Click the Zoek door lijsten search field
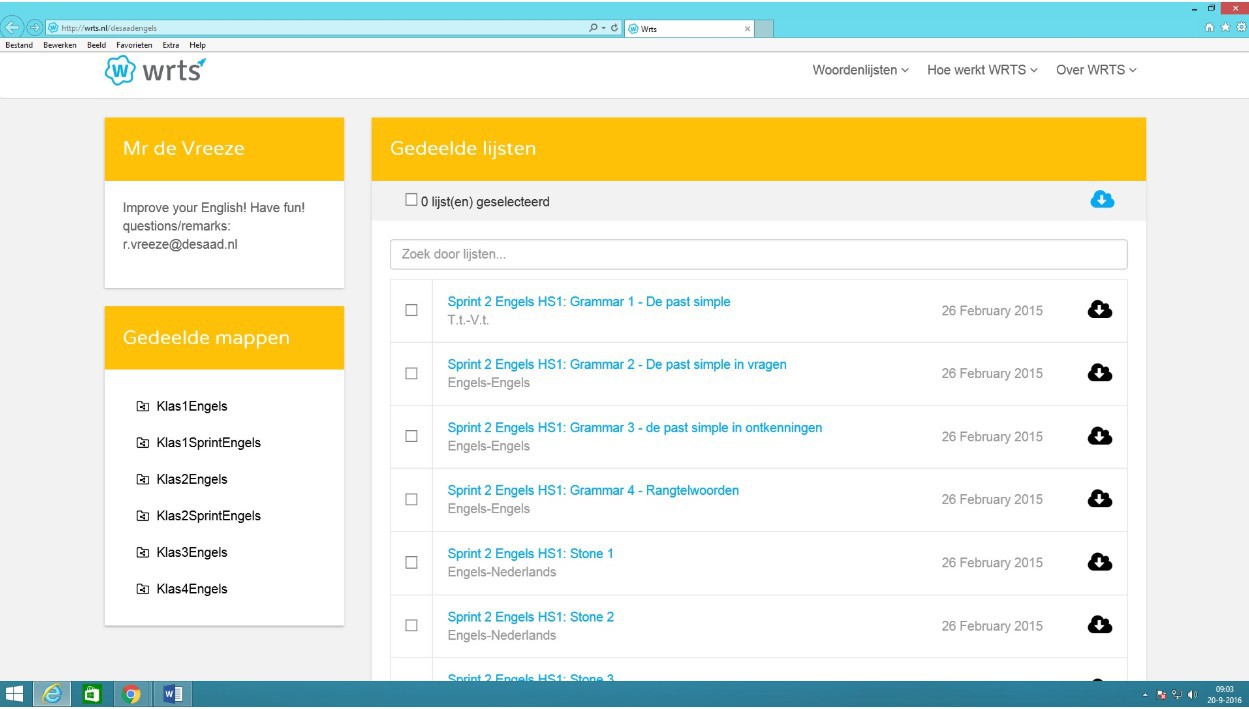The width and height of the screenshot is (1249, 709). [x=758, y=254]
